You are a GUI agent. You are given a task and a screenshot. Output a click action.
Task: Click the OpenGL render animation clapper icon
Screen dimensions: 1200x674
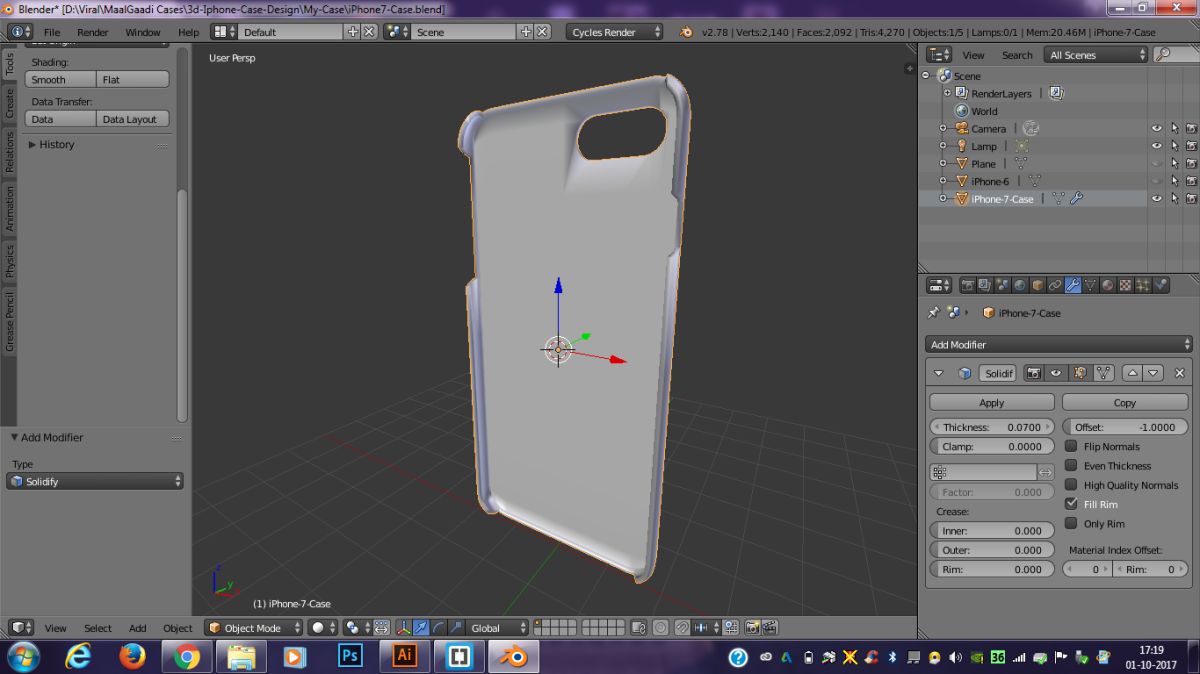(x=770, y=628)
